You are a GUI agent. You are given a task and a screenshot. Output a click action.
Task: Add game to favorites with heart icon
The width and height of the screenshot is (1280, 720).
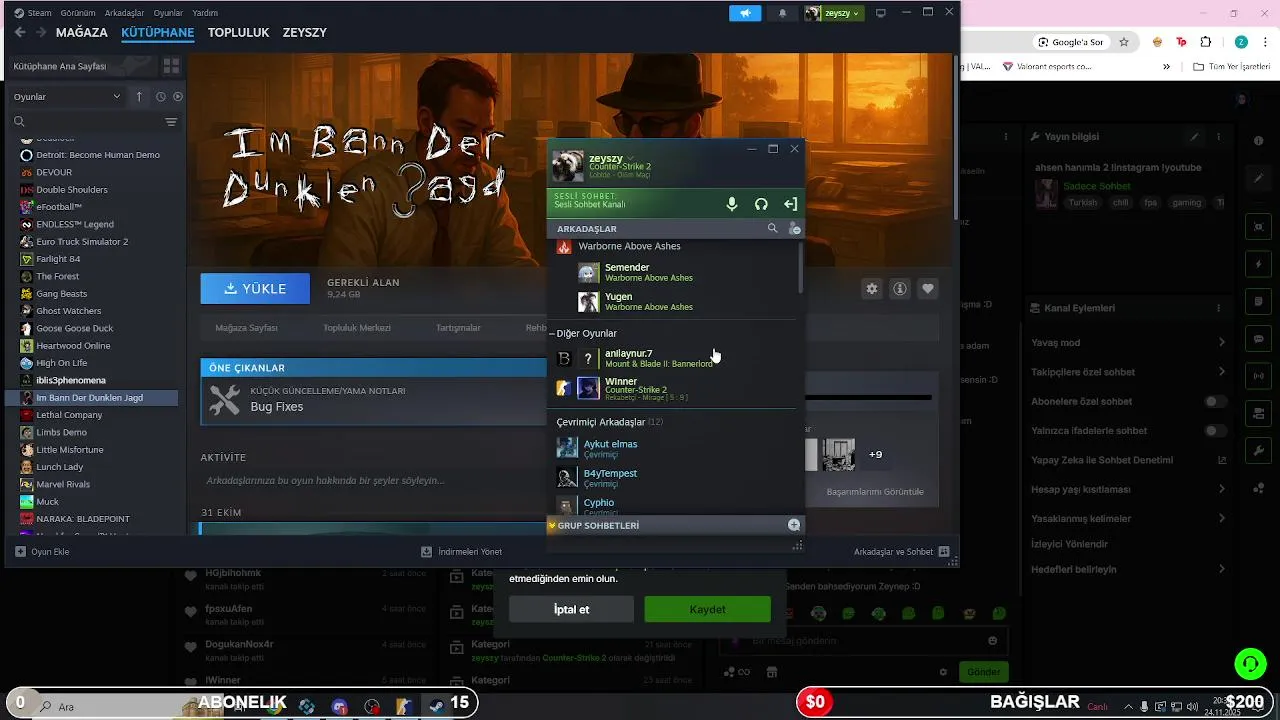pos(928,289)
